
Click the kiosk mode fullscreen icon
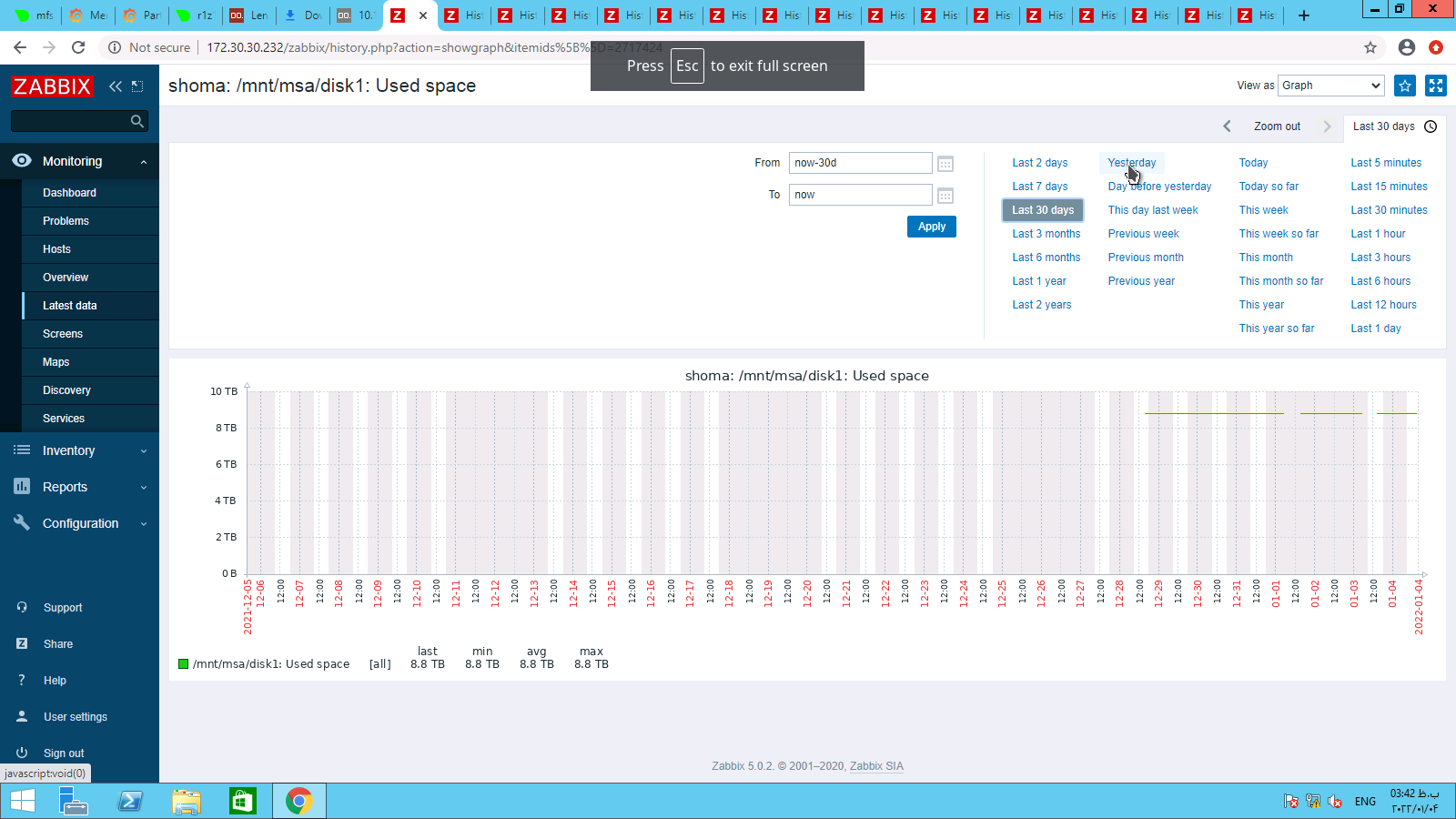coord(1436,86)
